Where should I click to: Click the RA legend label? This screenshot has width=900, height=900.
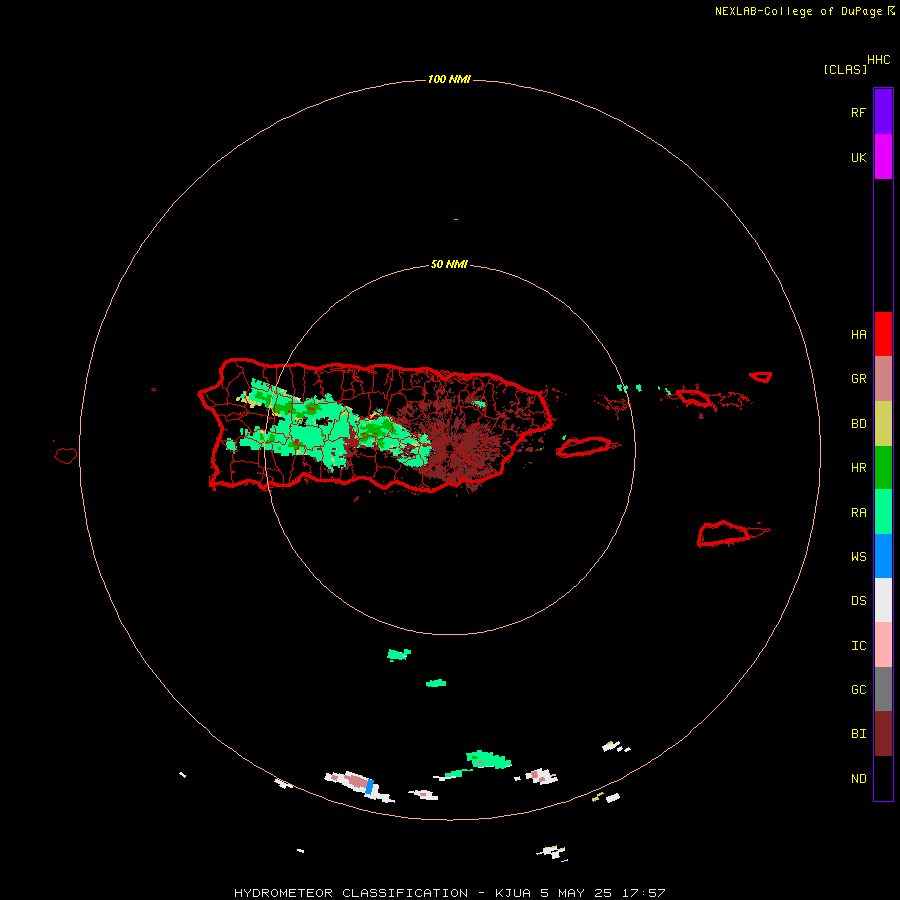coord(858,512)
